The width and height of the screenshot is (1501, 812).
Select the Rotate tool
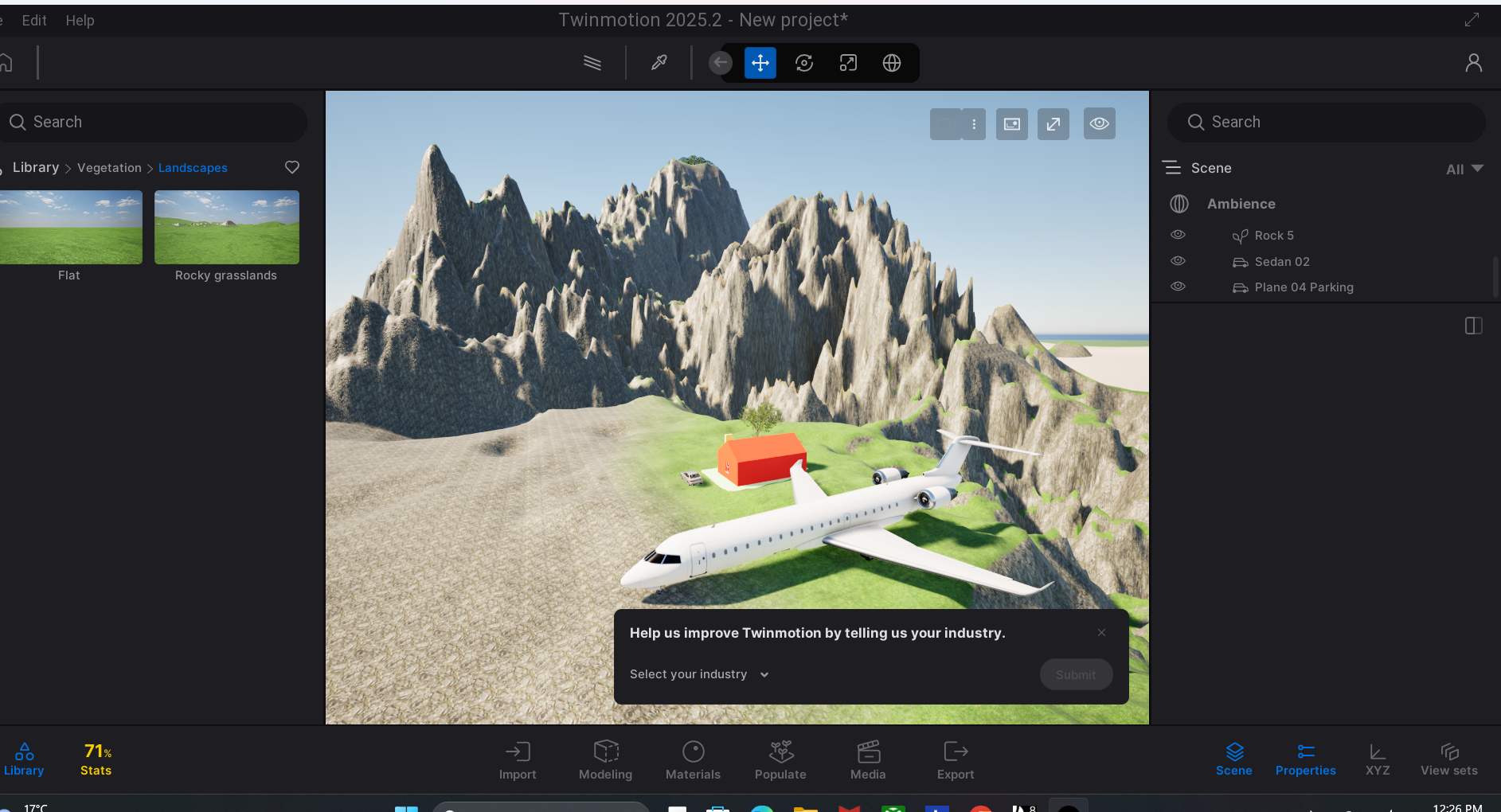click(x=804, y=63)
